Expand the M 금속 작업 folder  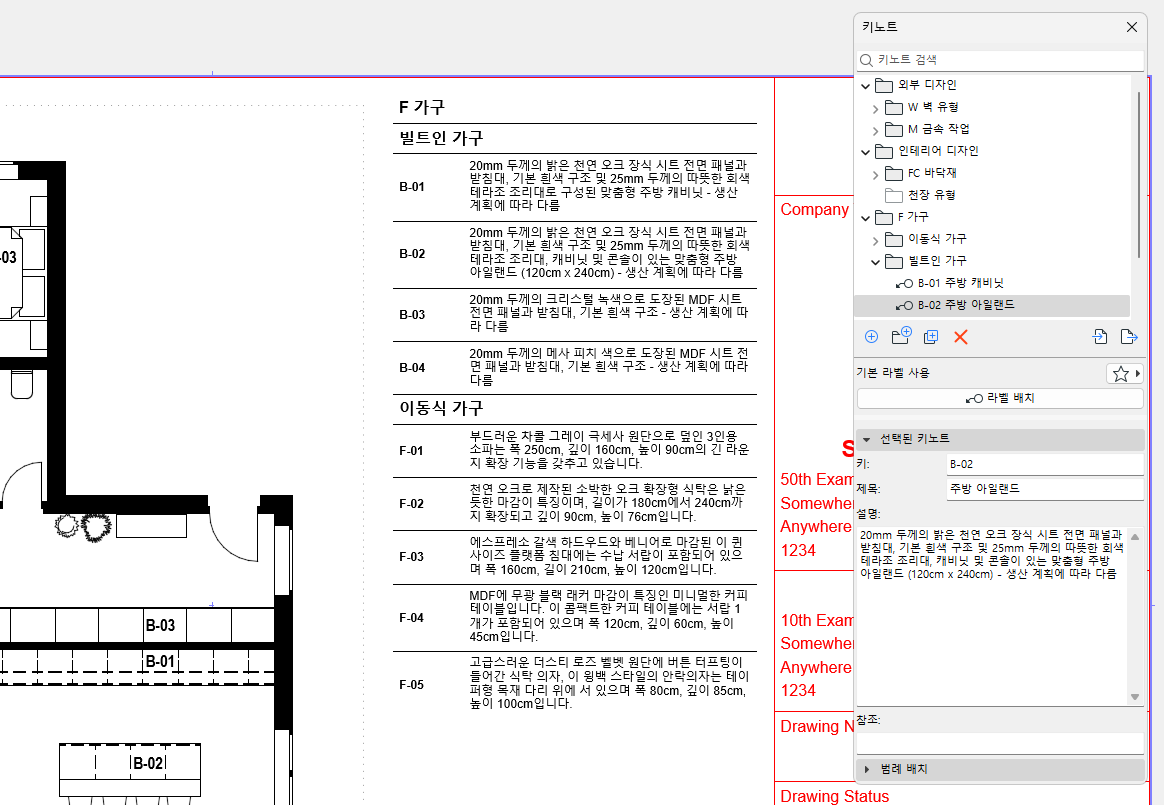coord(875,131)
